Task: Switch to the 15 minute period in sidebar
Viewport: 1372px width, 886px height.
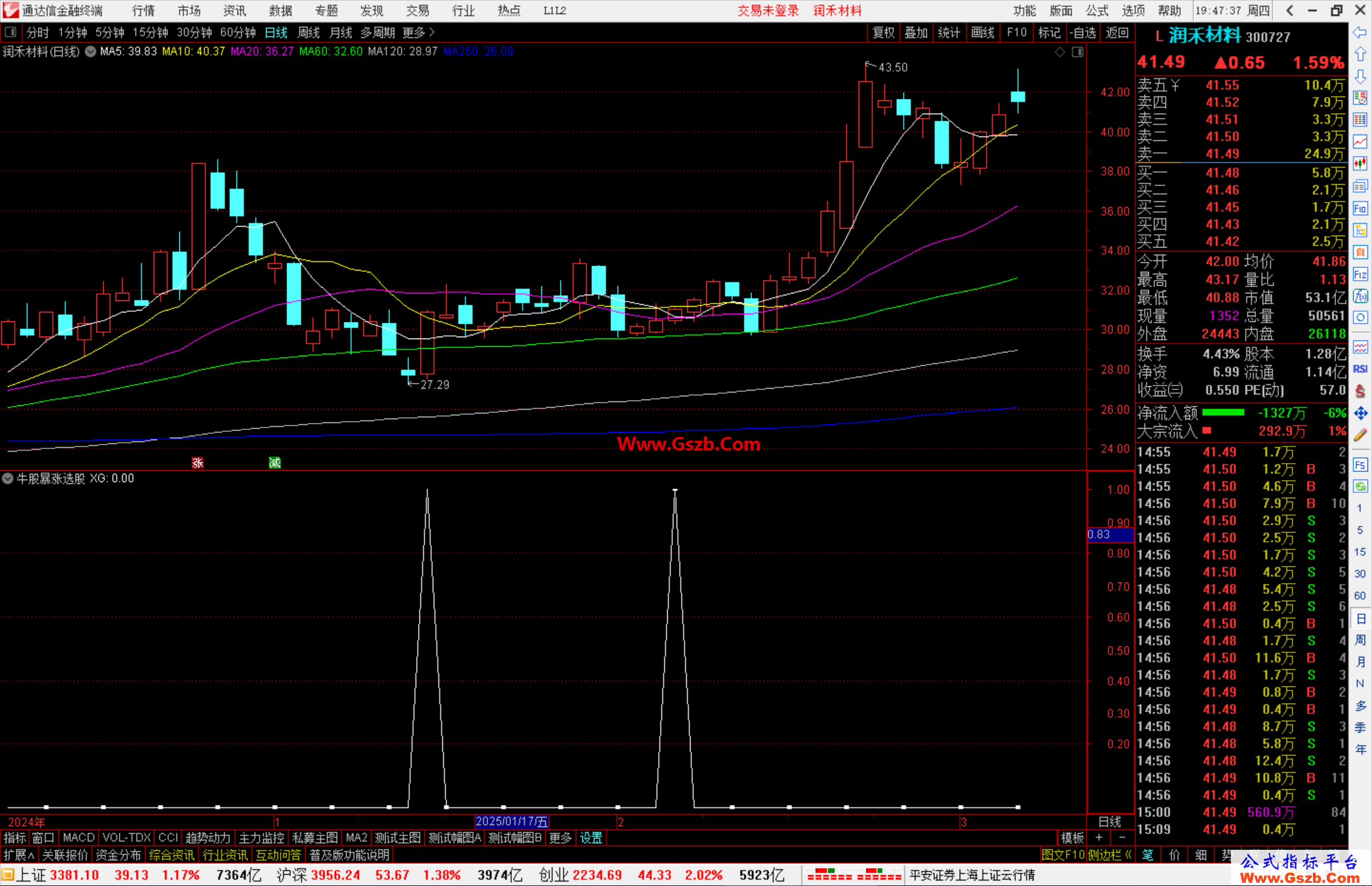Action: (1360, 552)
